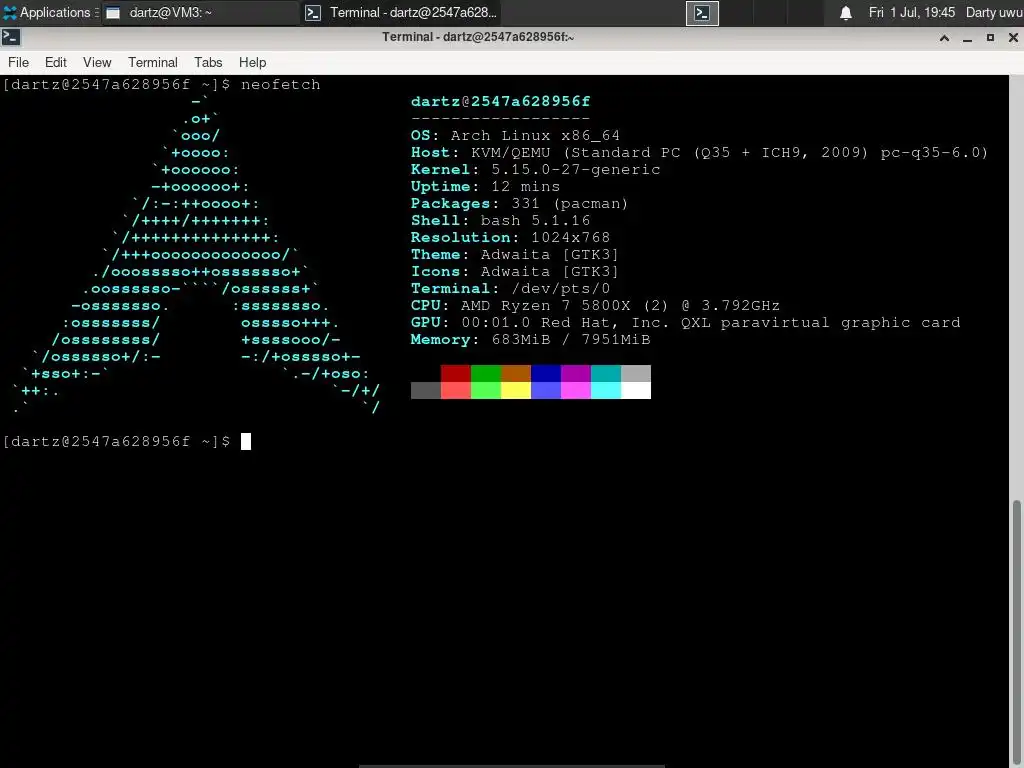The width and height of the screenshot is (1024, 768).
Task: Click the bright magenta color block
Action: pos(576,391)
